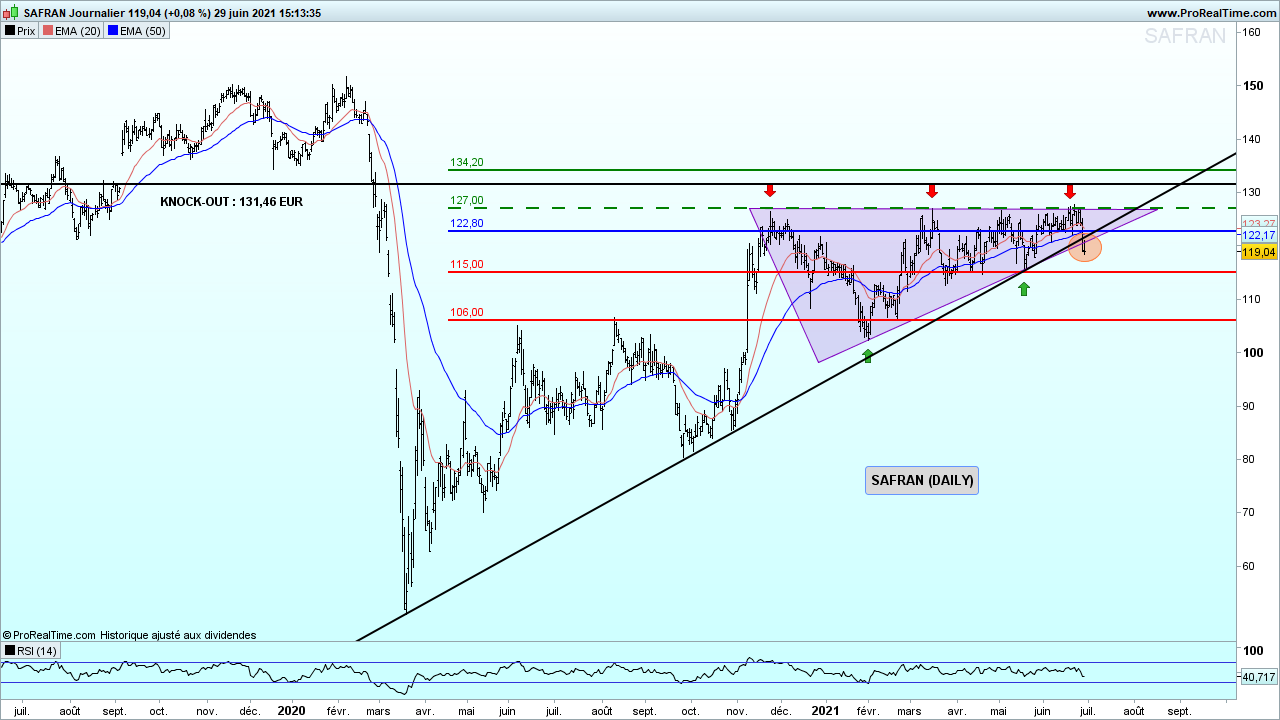
Task: Select the SAFRAN (DAILY) text box
Action: [922, 480]
